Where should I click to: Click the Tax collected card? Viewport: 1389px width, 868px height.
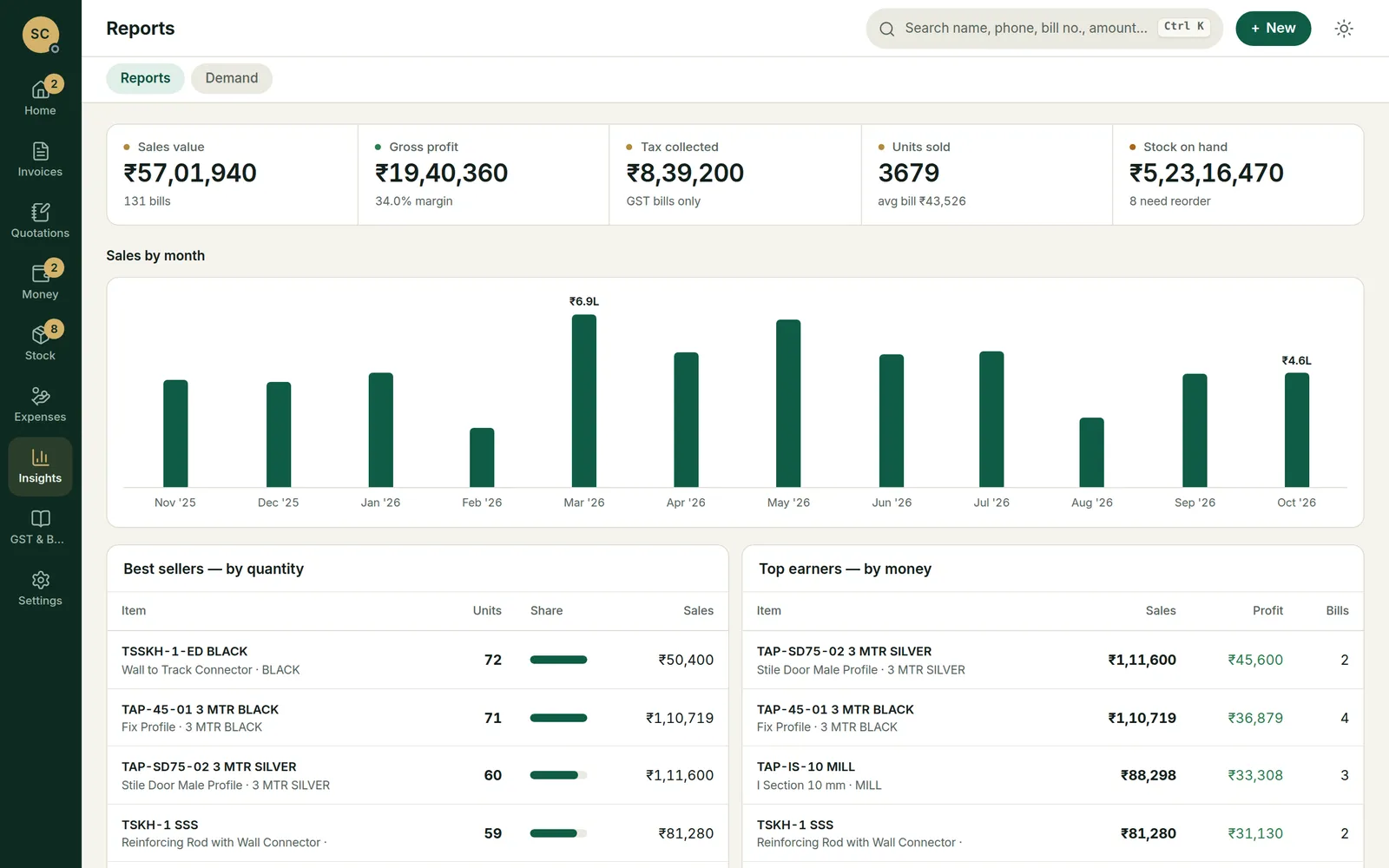click(735, 174)
